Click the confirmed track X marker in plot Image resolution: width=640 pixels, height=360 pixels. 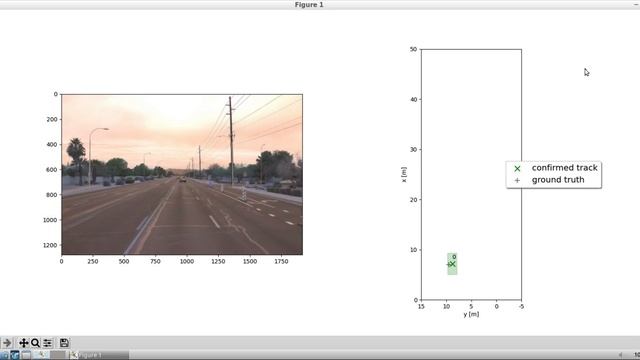click(x=452, y=264)
